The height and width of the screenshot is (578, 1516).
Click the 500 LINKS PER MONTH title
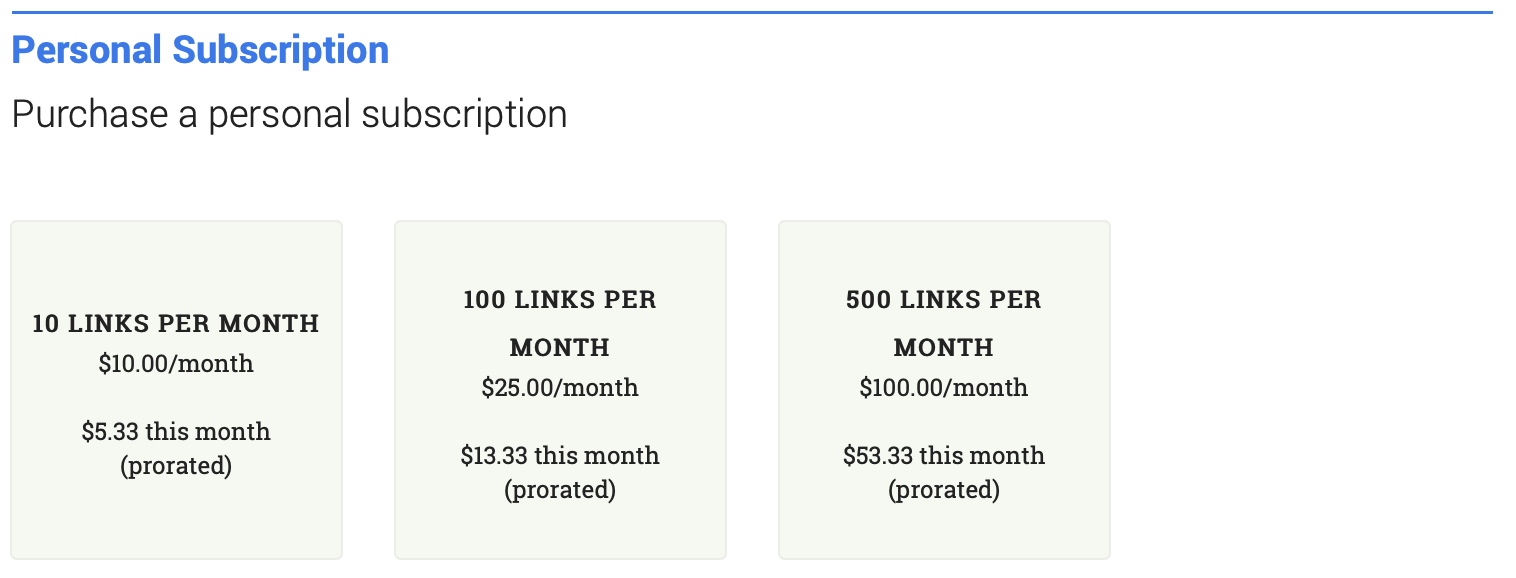pyautogui.click(x=944, y=323)
